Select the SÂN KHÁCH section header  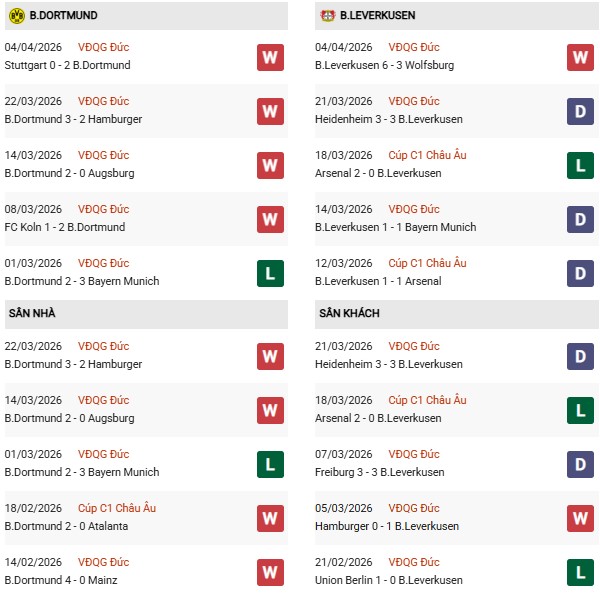[x=348, y=314]
